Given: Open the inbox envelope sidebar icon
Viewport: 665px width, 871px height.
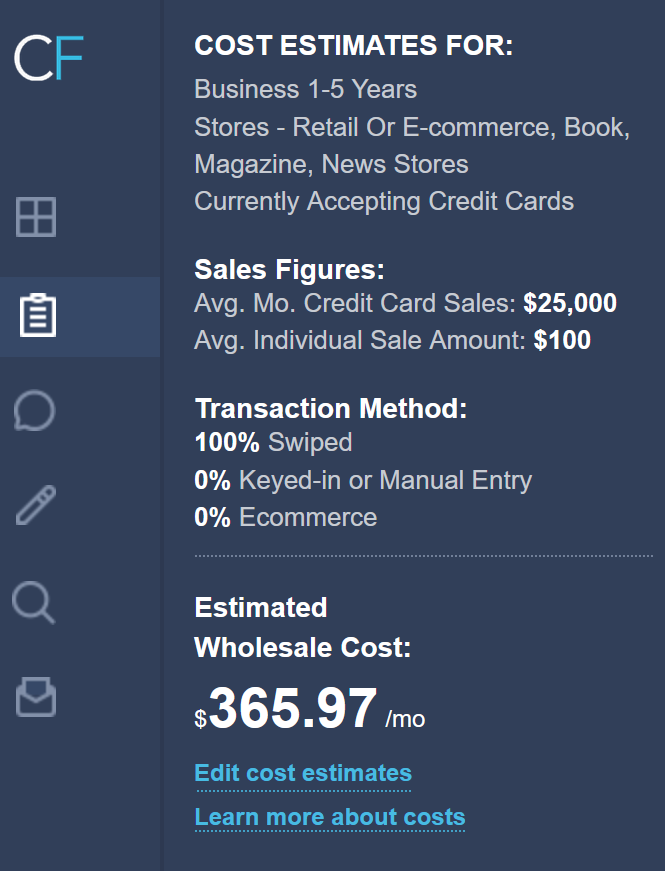Looking at the screenshot, I should tap(36, 696).
